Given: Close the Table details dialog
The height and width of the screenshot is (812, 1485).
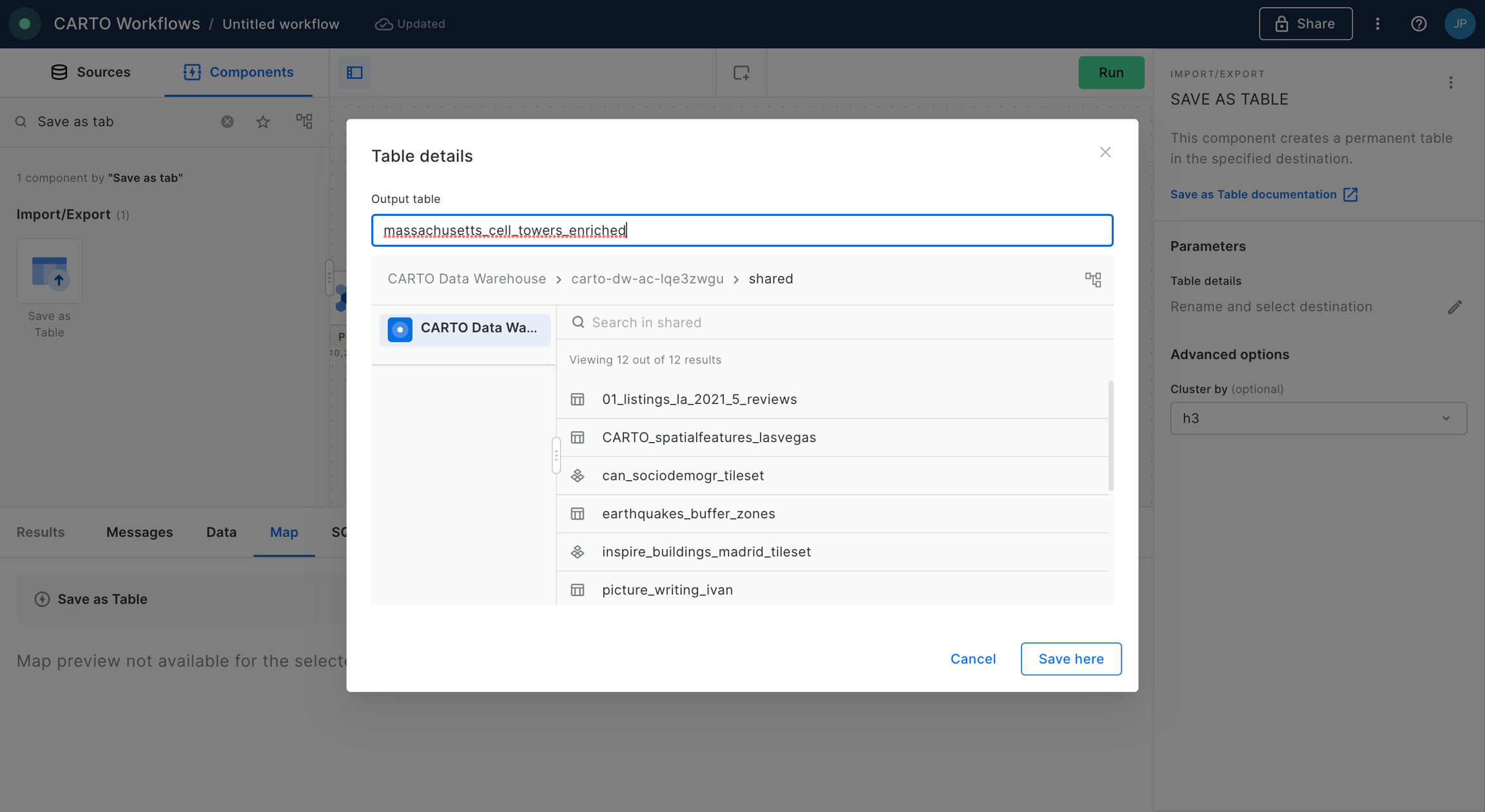Looking at the screenshot, I should click(1105, 152).
